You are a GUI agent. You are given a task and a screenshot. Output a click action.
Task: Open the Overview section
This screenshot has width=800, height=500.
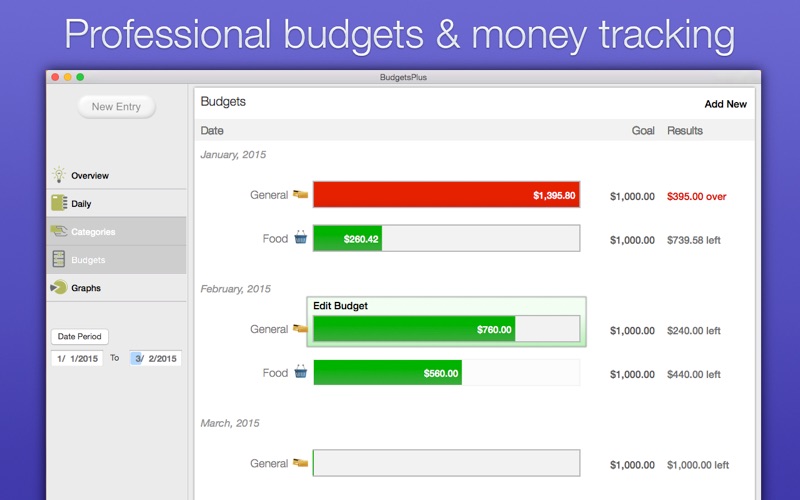tap(116, 176)
